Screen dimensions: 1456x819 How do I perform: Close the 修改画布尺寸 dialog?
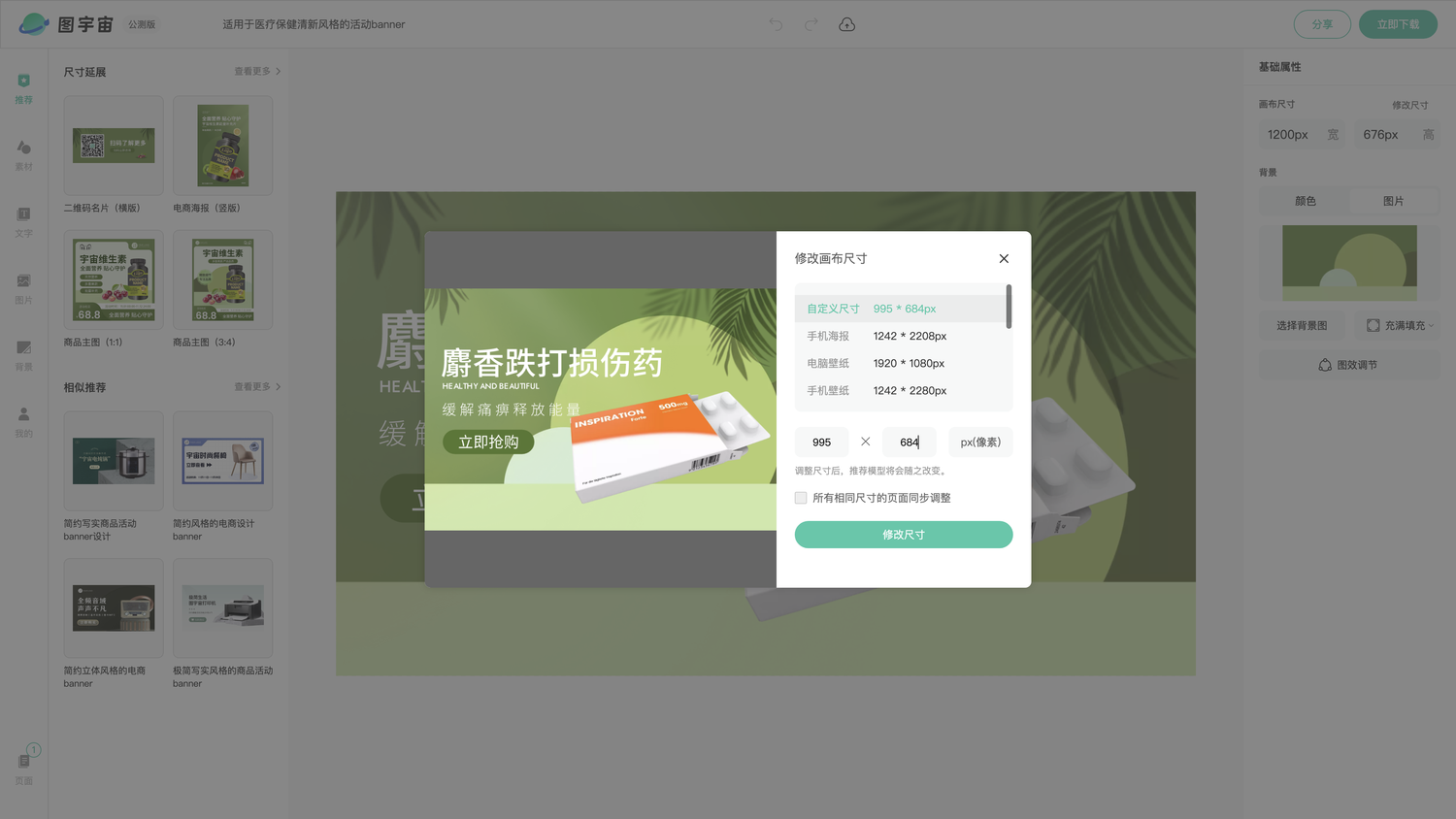tap(1004, 258)
